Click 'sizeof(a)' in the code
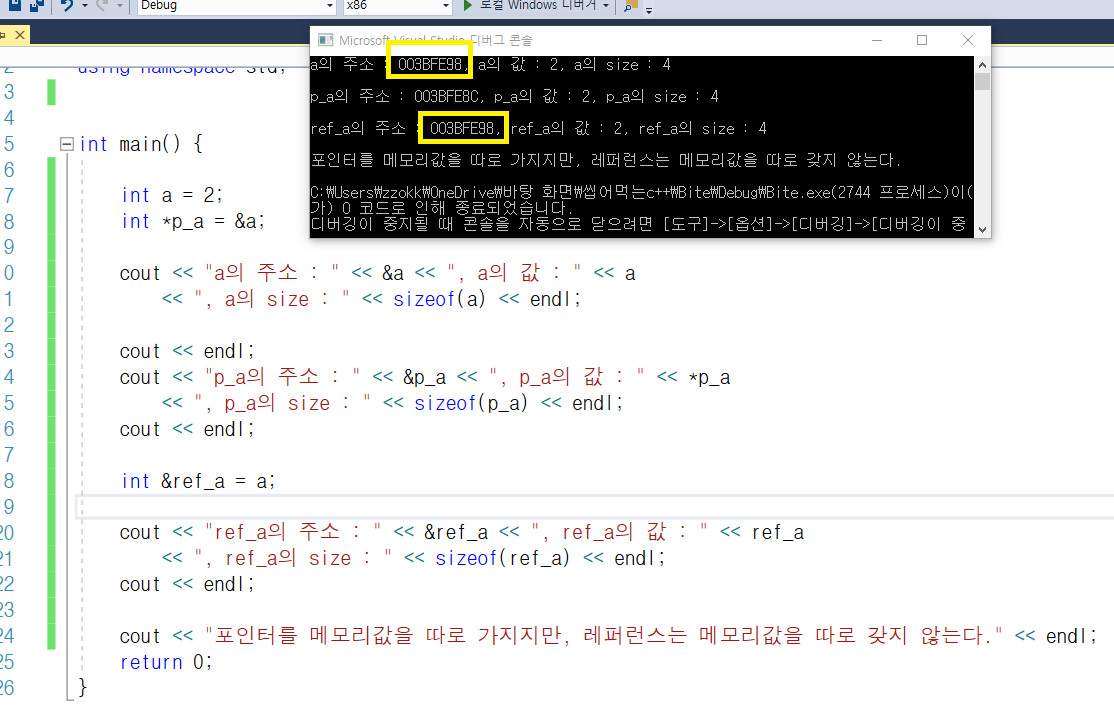 440,299
